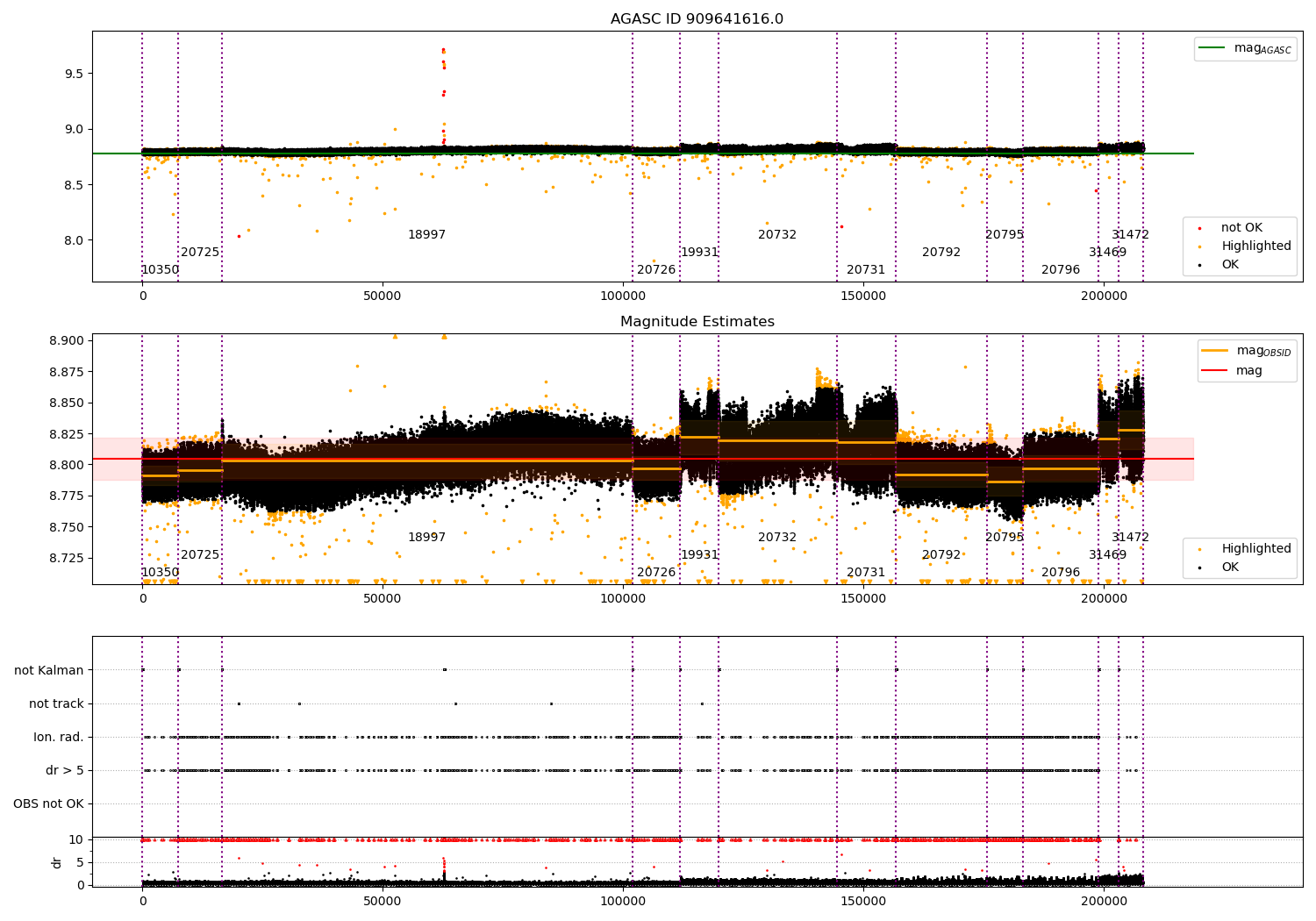1316x921 pixels.
Task: Click the 8.800 y-axis tick label
Action: (x=67, y=465)
